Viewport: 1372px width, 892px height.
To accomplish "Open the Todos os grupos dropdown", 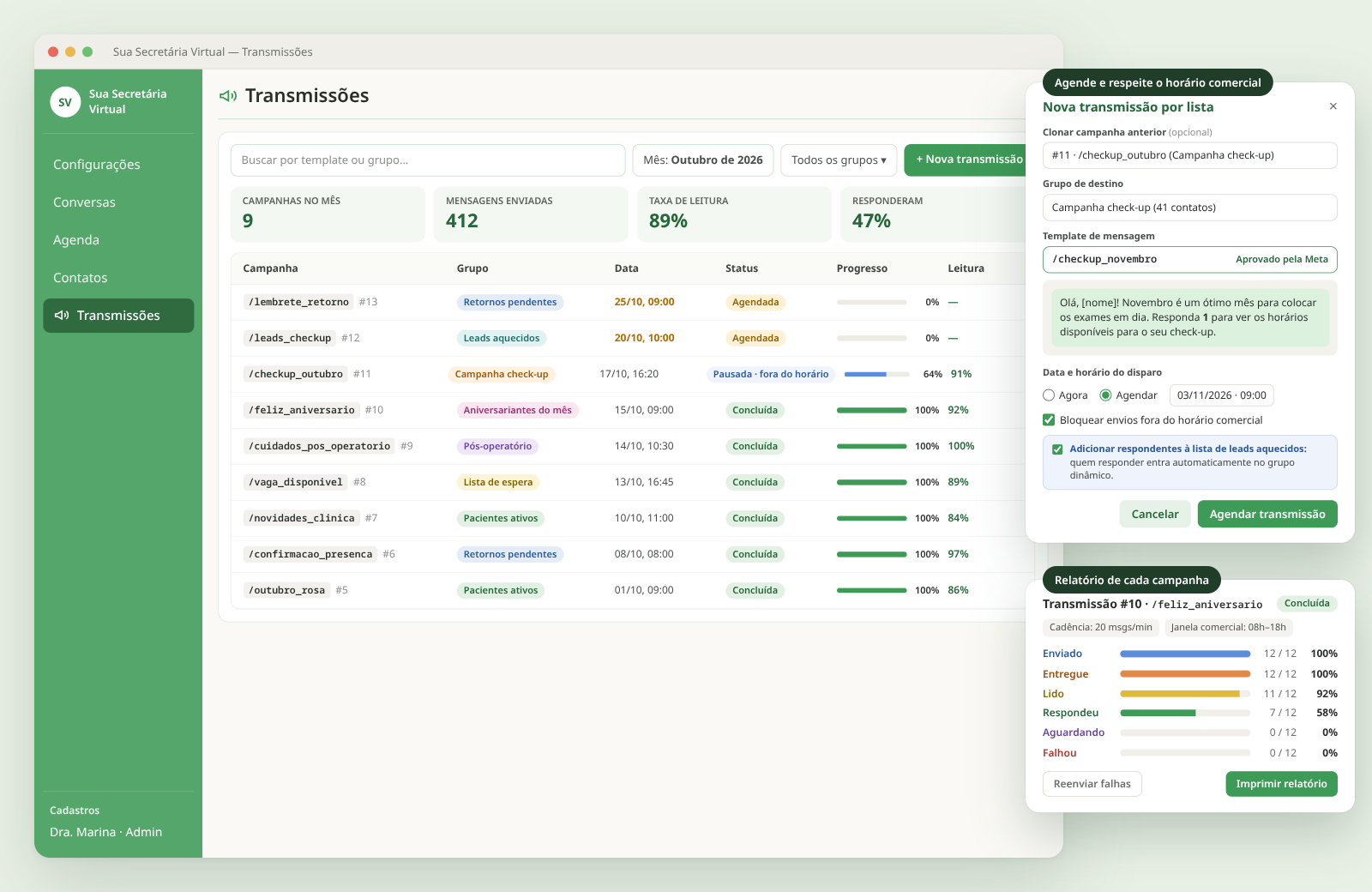I will point(839,160).
